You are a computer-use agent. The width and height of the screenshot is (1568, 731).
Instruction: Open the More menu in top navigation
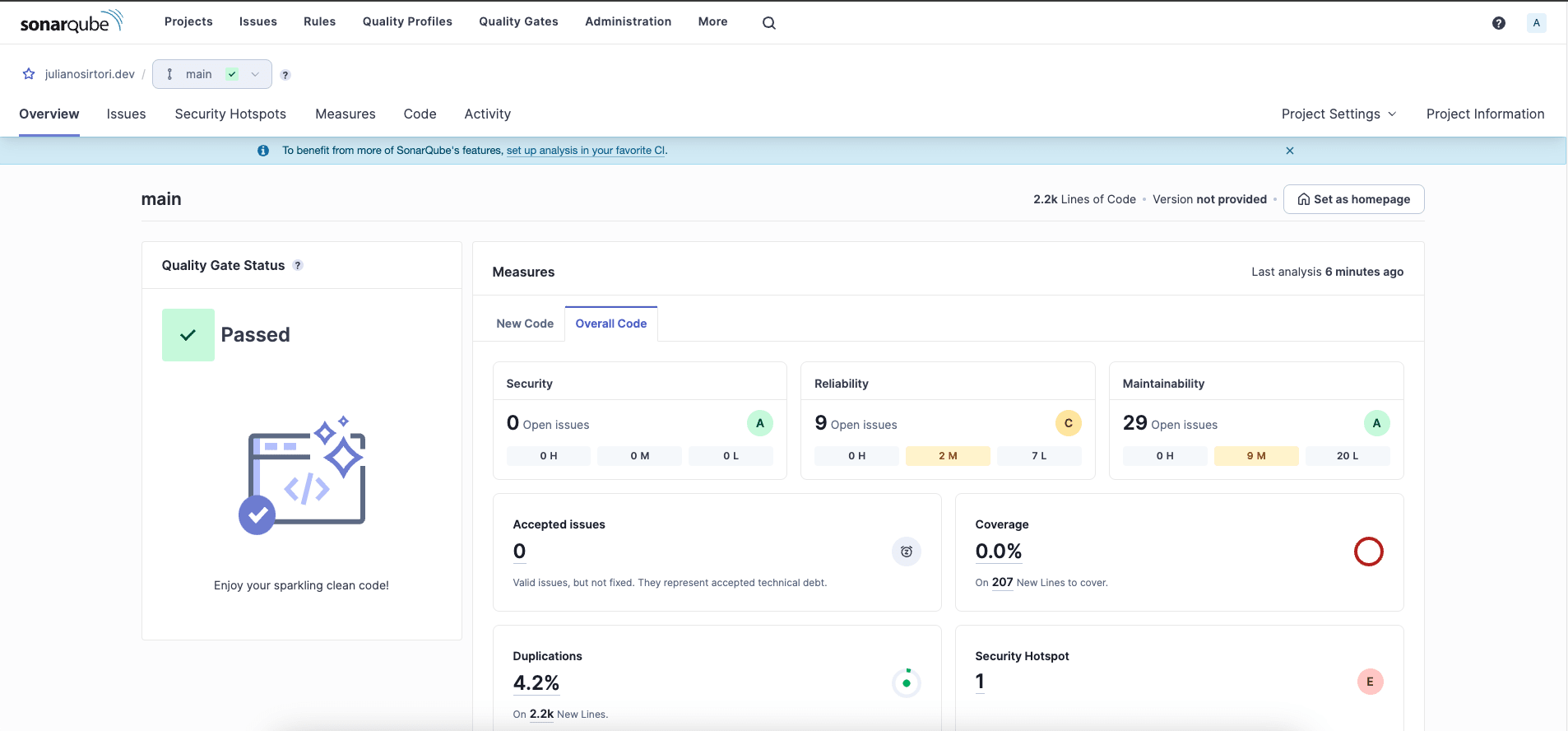point(712,21)
